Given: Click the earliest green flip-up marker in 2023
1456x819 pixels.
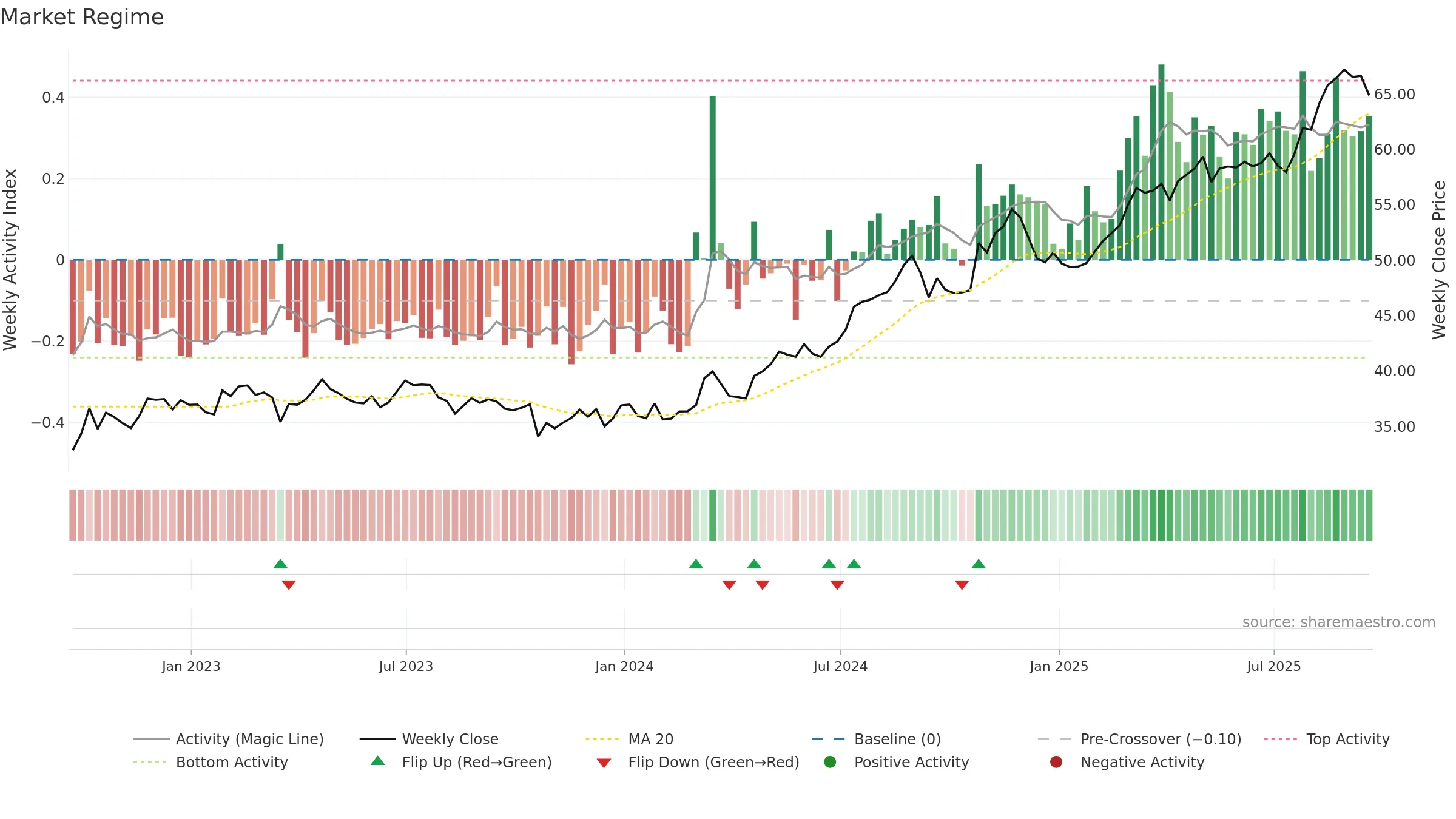Looking at the screenshot, I should (x=280, y=564).
